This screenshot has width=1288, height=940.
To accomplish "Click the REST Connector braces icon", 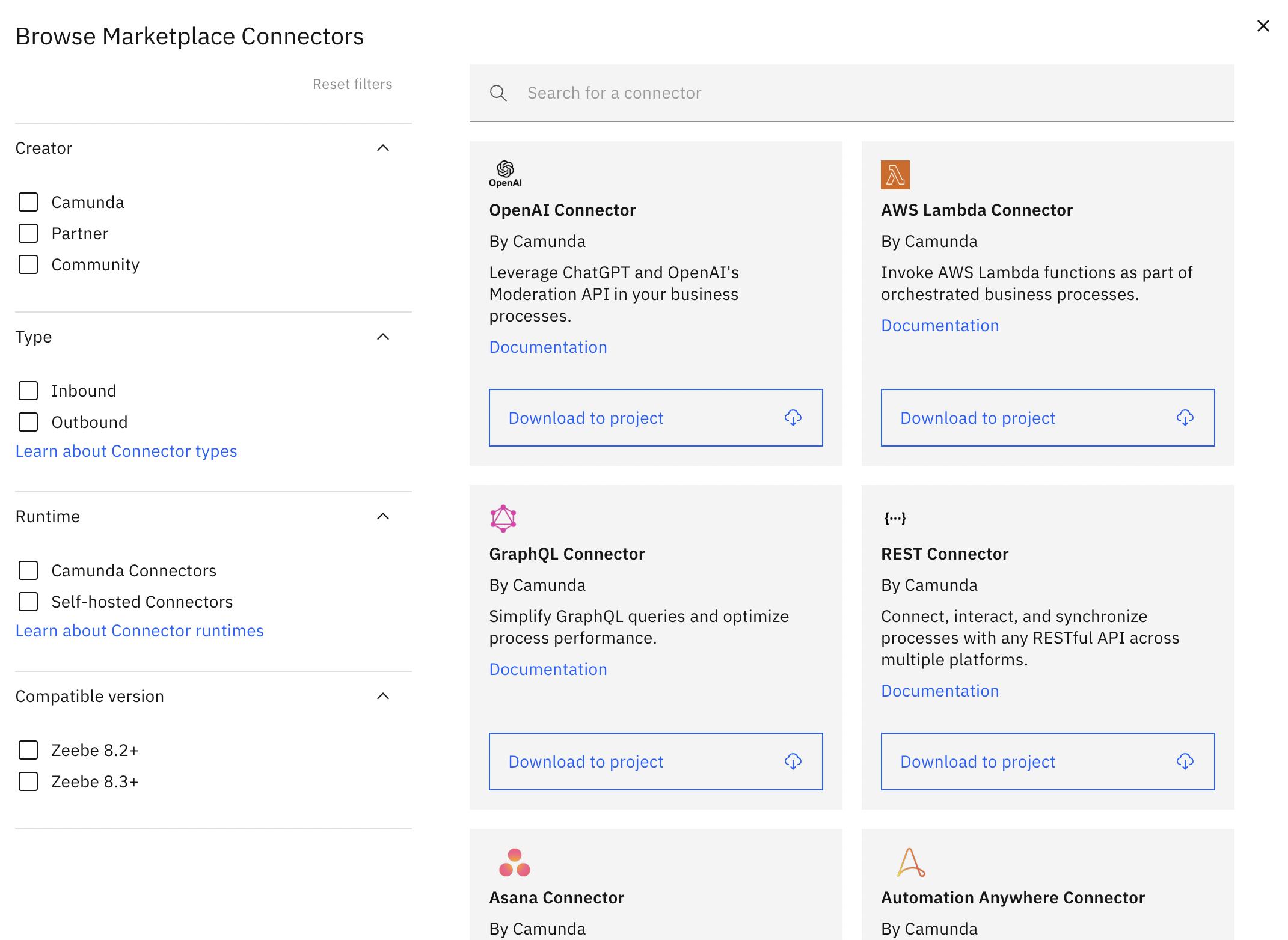I will (x=895, y=518).
